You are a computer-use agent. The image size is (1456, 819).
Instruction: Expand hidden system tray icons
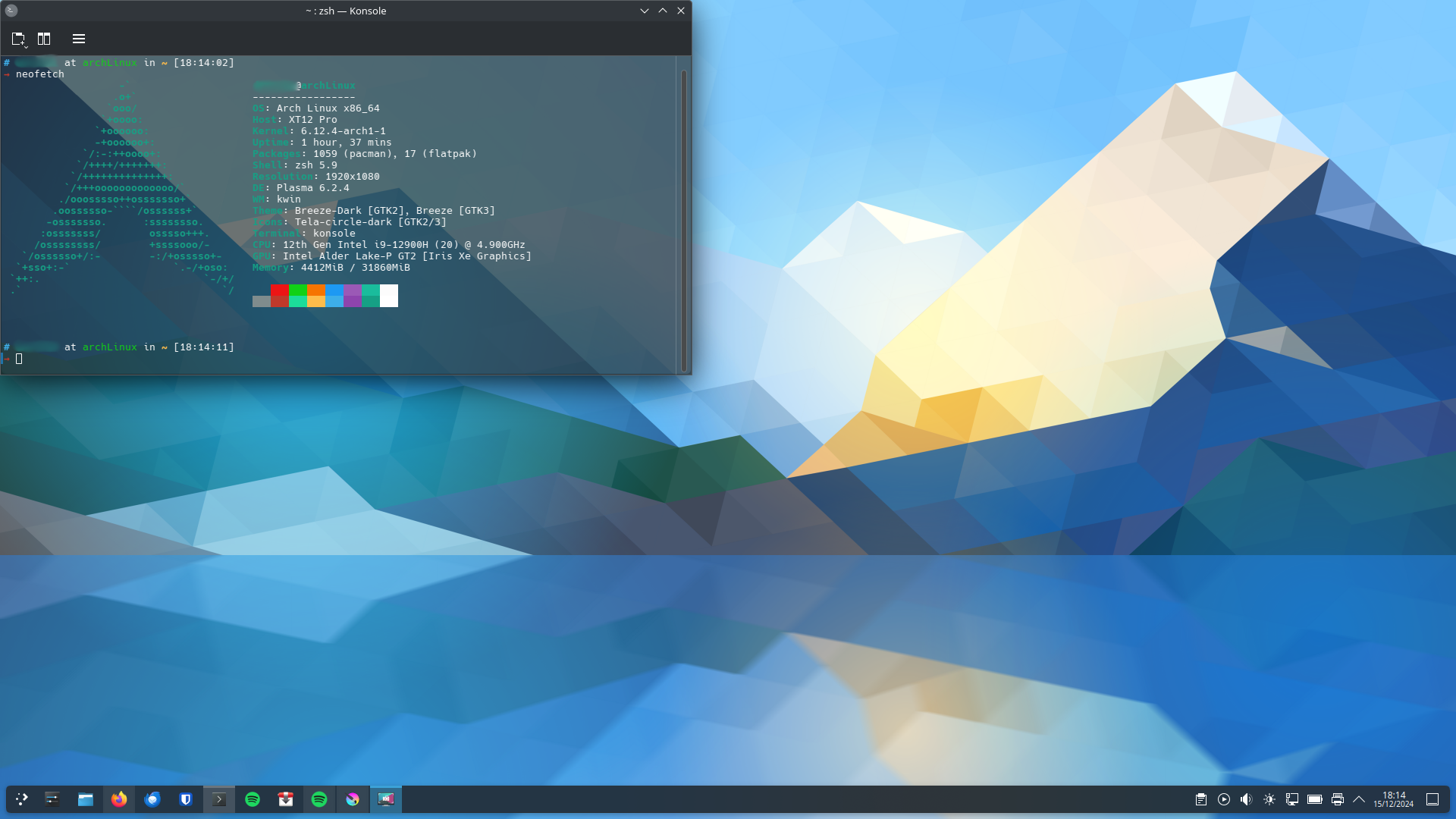1359,799
